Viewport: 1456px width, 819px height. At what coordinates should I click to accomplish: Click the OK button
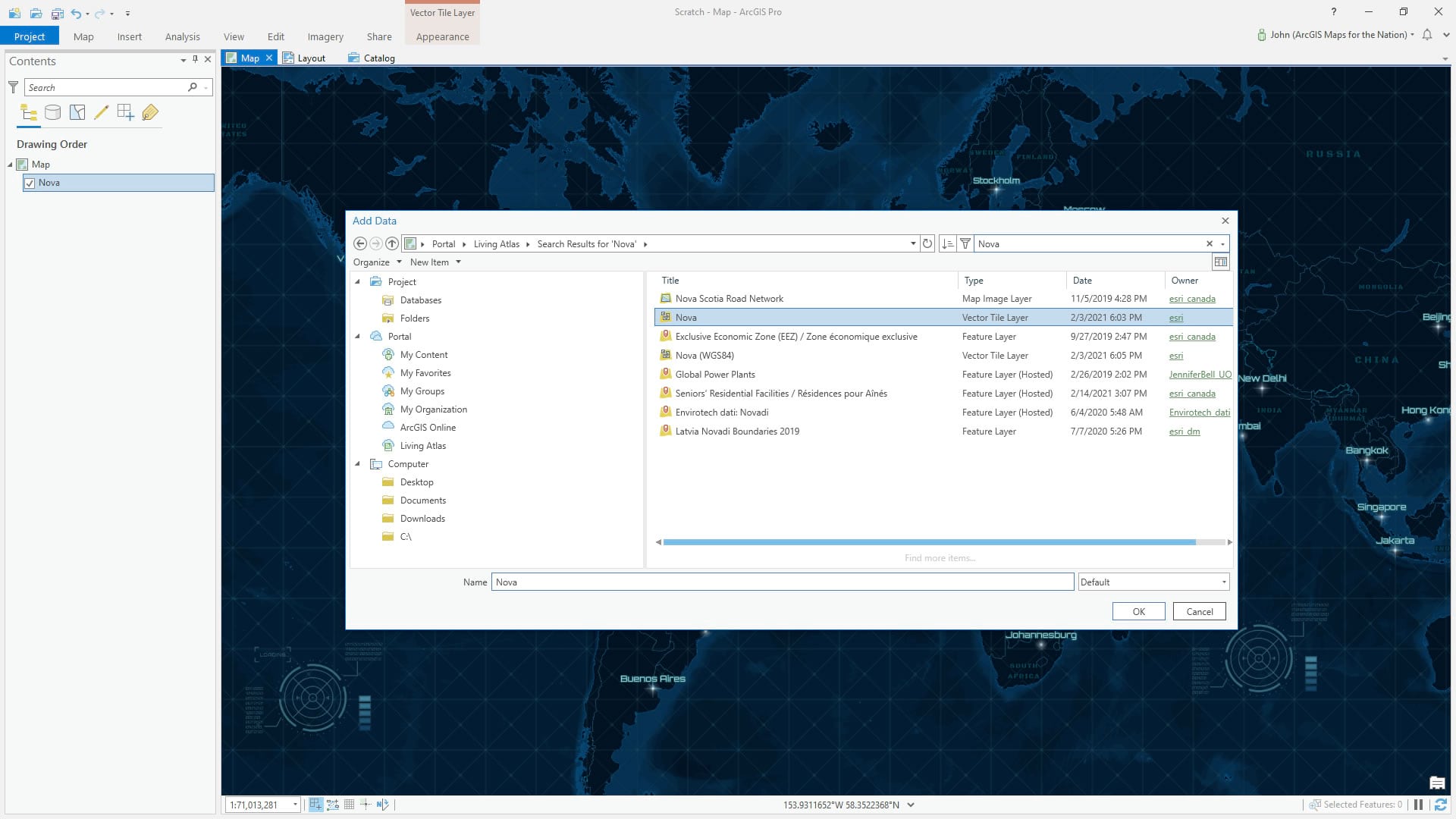[1138, 612]
